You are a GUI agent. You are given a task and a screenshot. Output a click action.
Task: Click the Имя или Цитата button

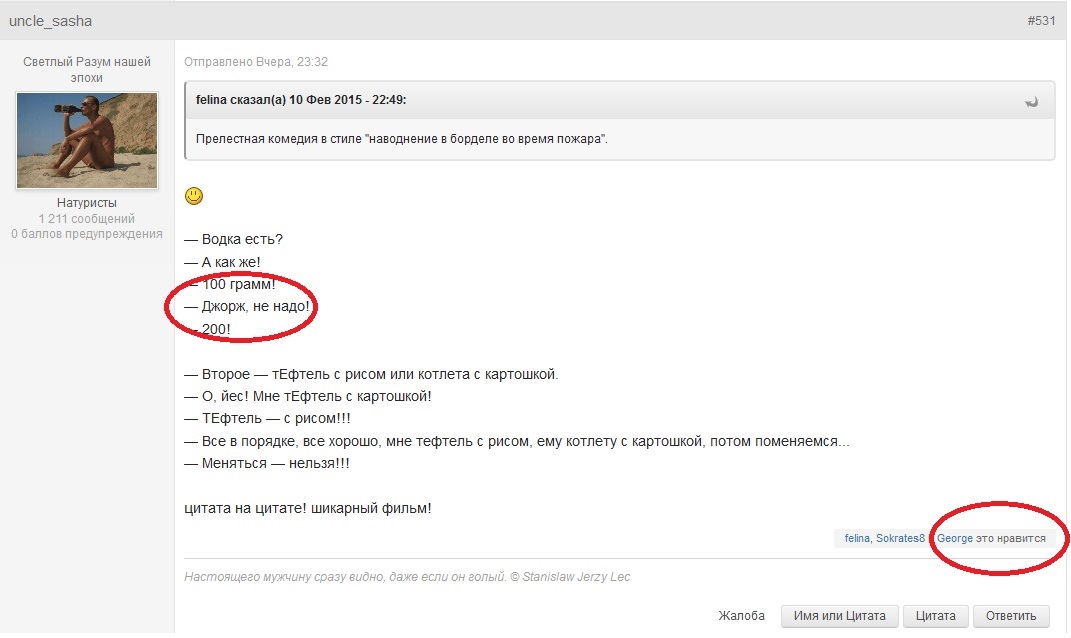[x=839, y=615]
